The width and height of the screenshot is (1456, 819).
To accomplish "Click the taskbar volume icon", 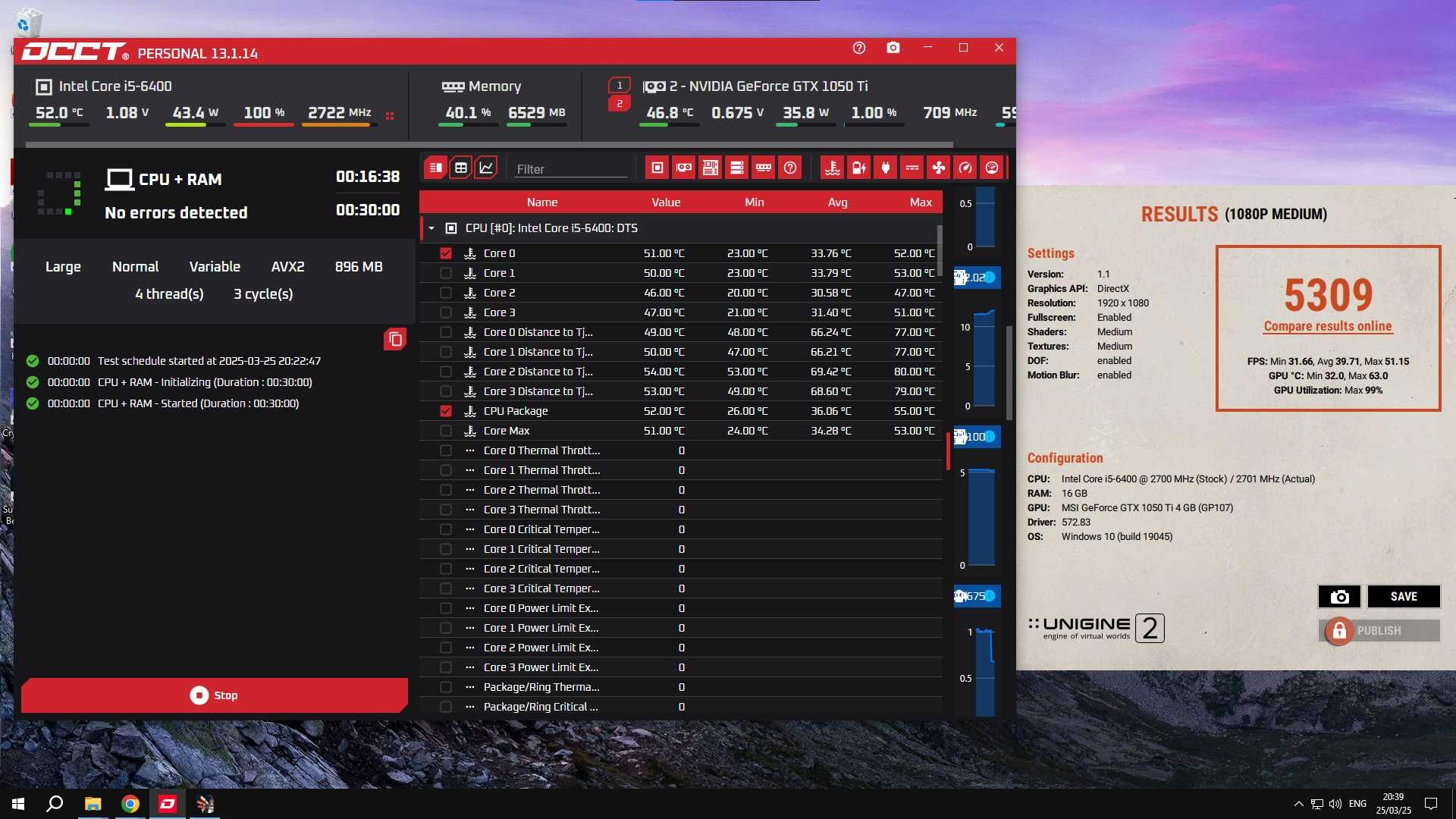I will (1335, 804).
